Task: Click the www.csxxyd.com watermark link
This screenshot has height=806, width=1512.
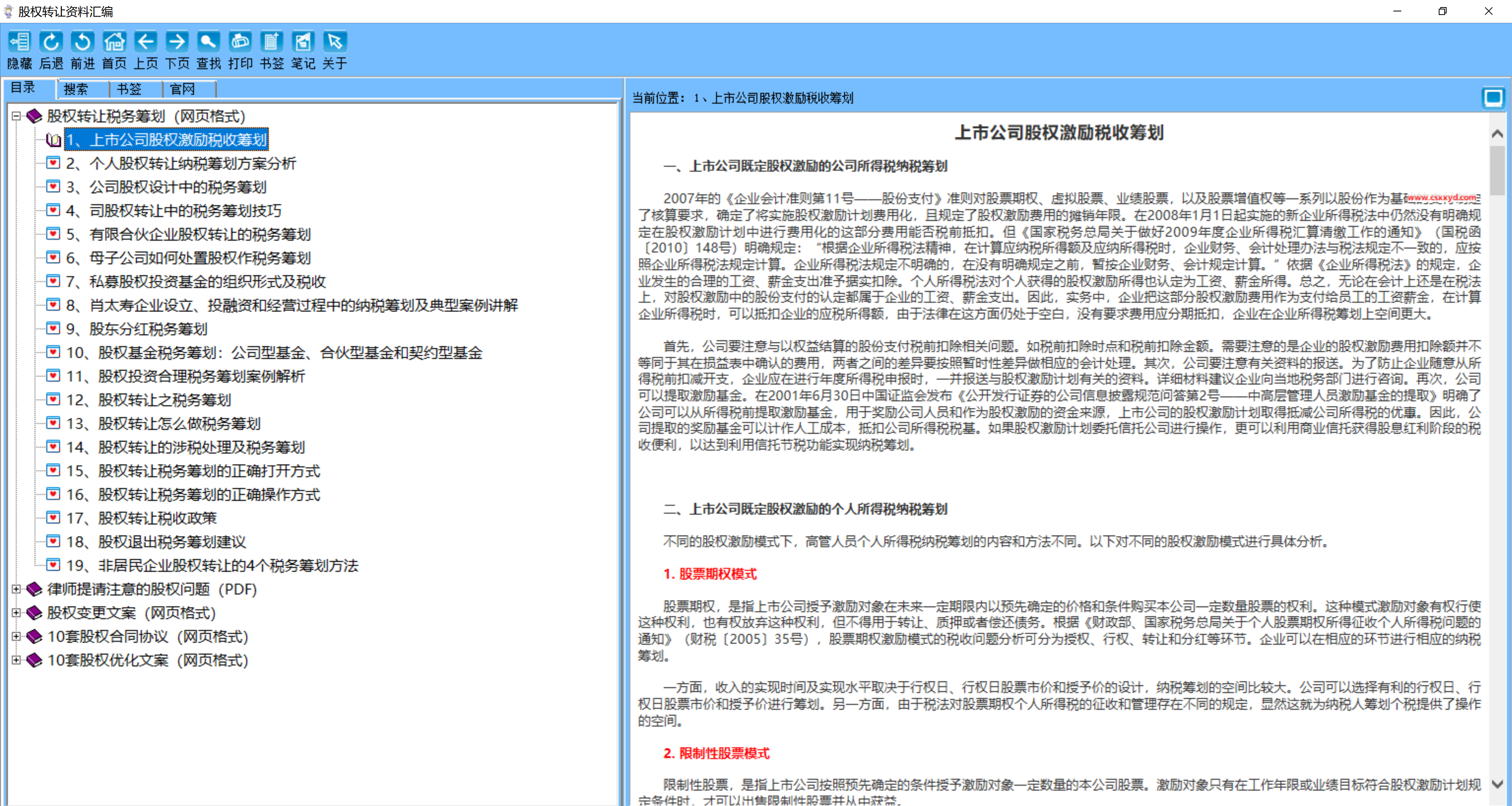Action: point(1441,197)
